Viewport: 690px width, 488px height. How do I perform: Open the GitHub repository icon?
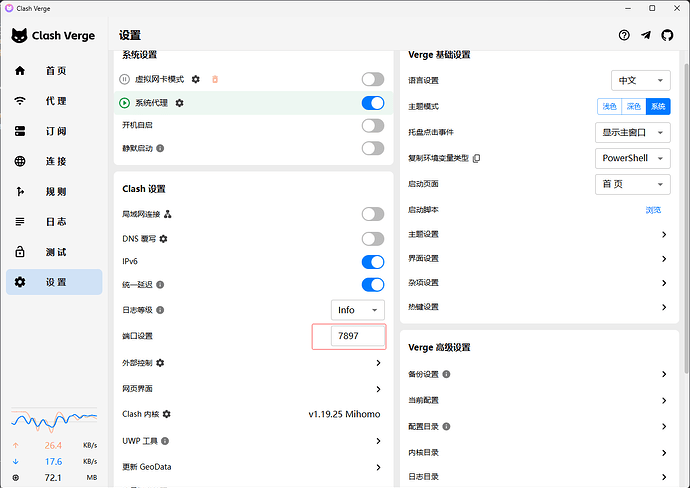pyautogui.click(x=667, y=35)
